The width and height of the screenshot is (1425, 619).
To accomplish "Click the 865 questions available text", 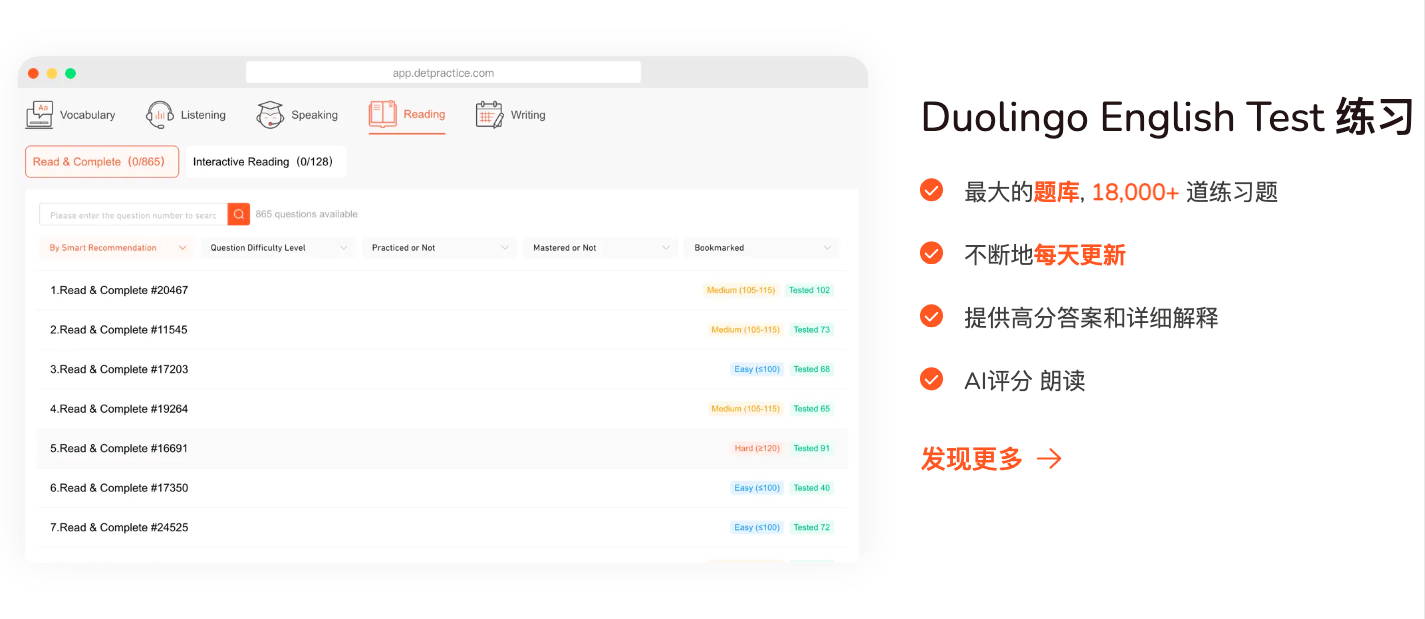I will pyautogui.click(x=306, y=214).
